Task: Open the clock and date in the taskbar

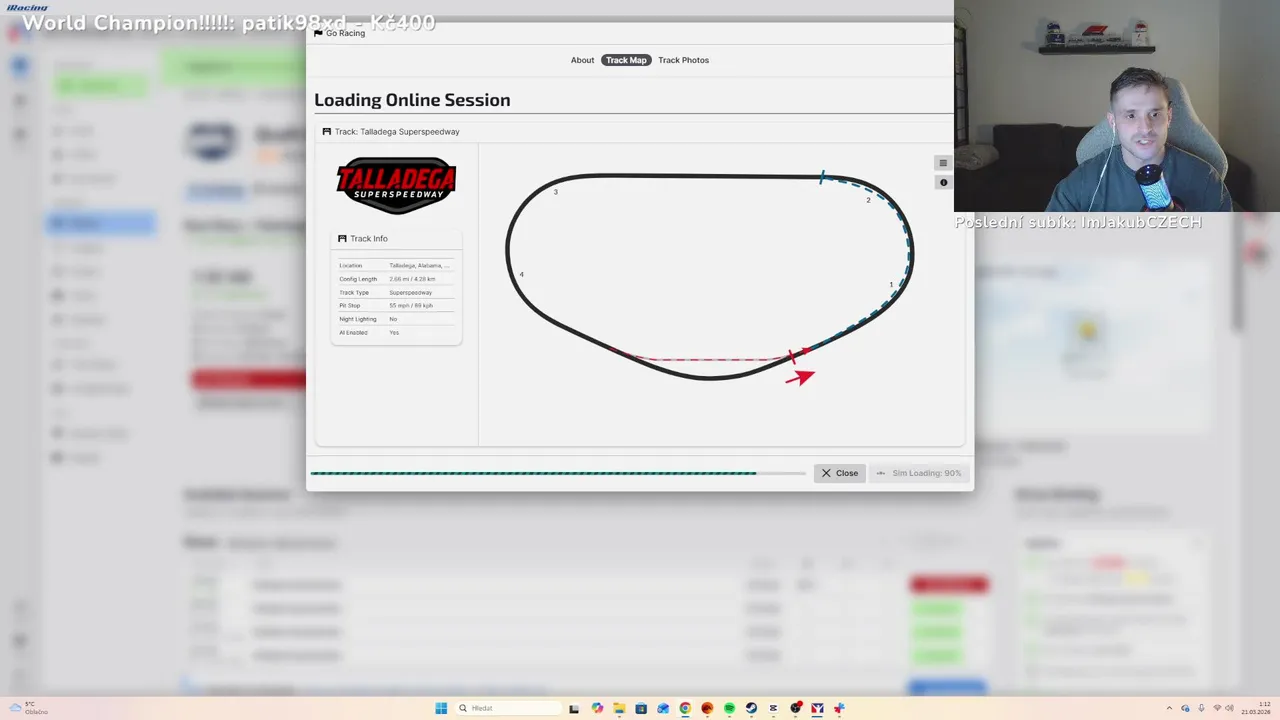Action: (1256, 708)
